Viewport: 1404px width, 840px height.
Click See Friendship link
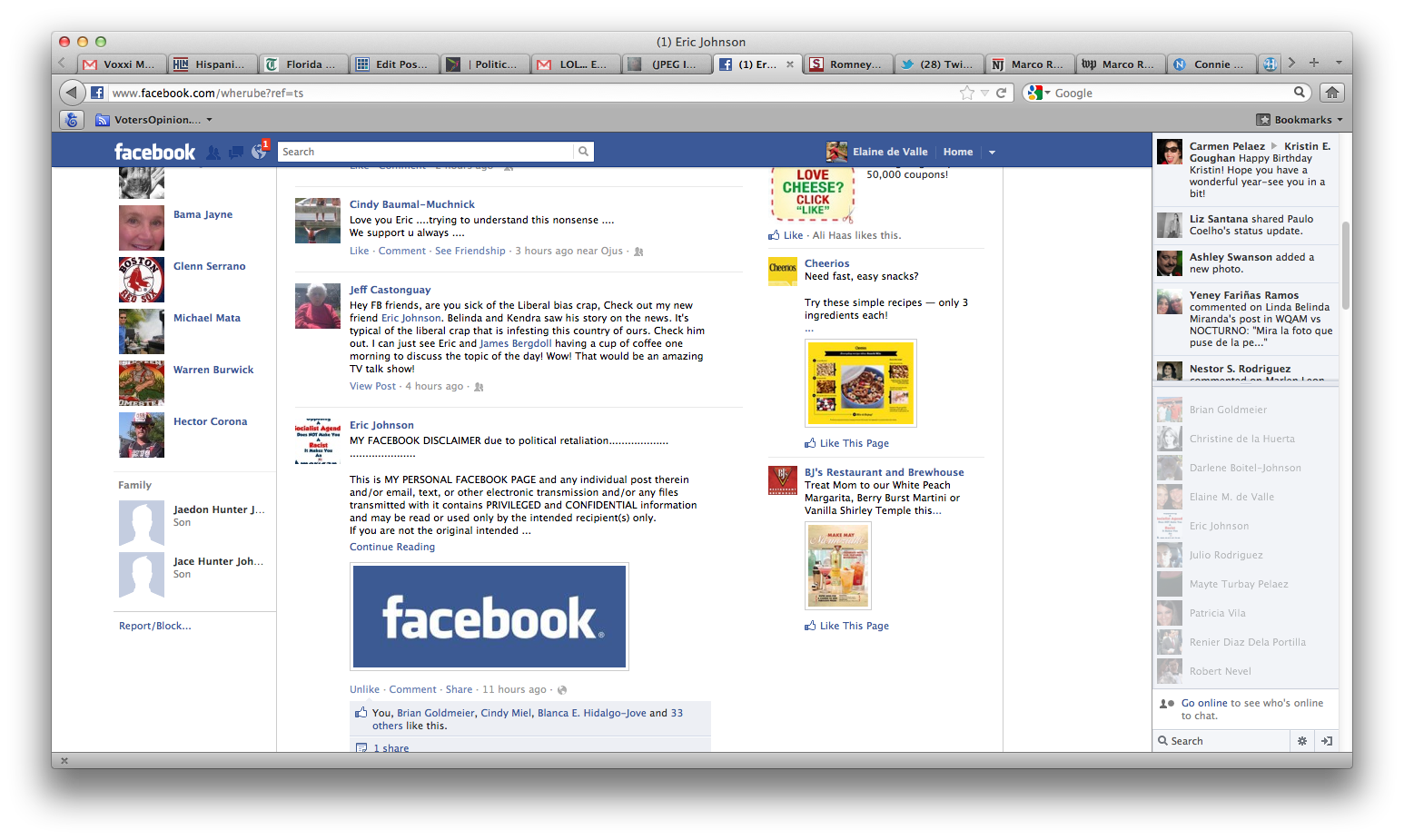tap(470, 251)
